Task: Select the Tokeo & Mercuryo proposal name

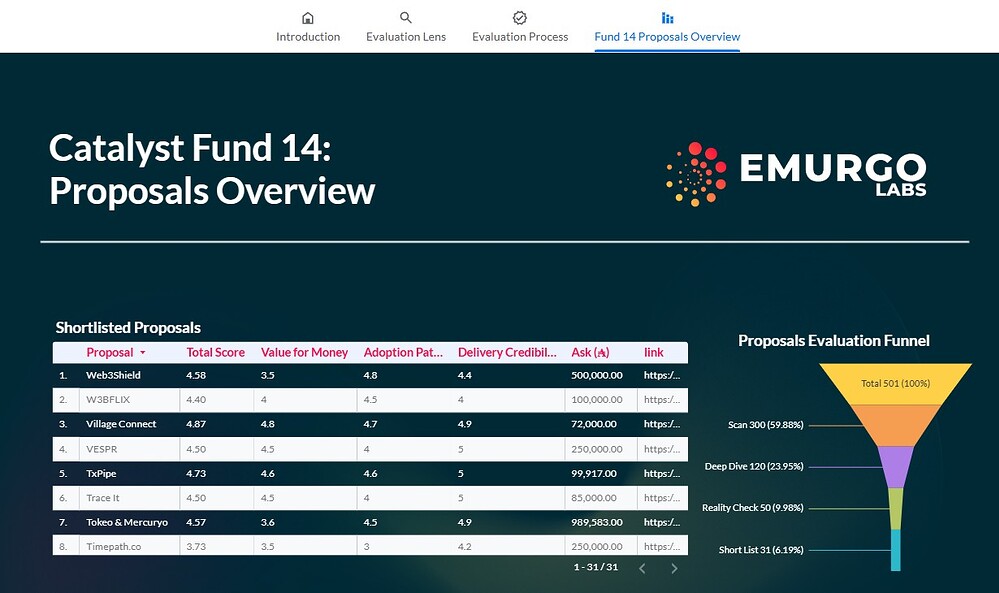Action: pos(127,522)
